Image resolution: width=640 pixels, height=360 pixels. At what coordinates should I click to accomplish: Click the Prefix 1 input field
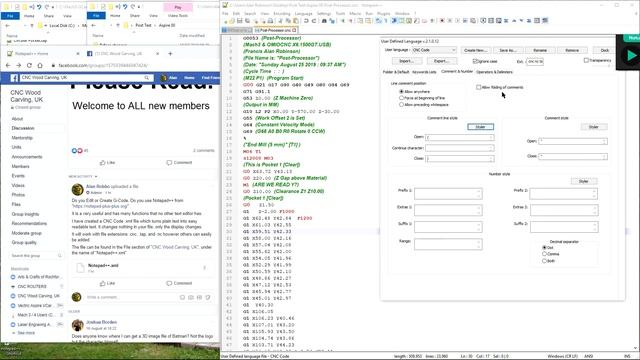tap(448, 193)
